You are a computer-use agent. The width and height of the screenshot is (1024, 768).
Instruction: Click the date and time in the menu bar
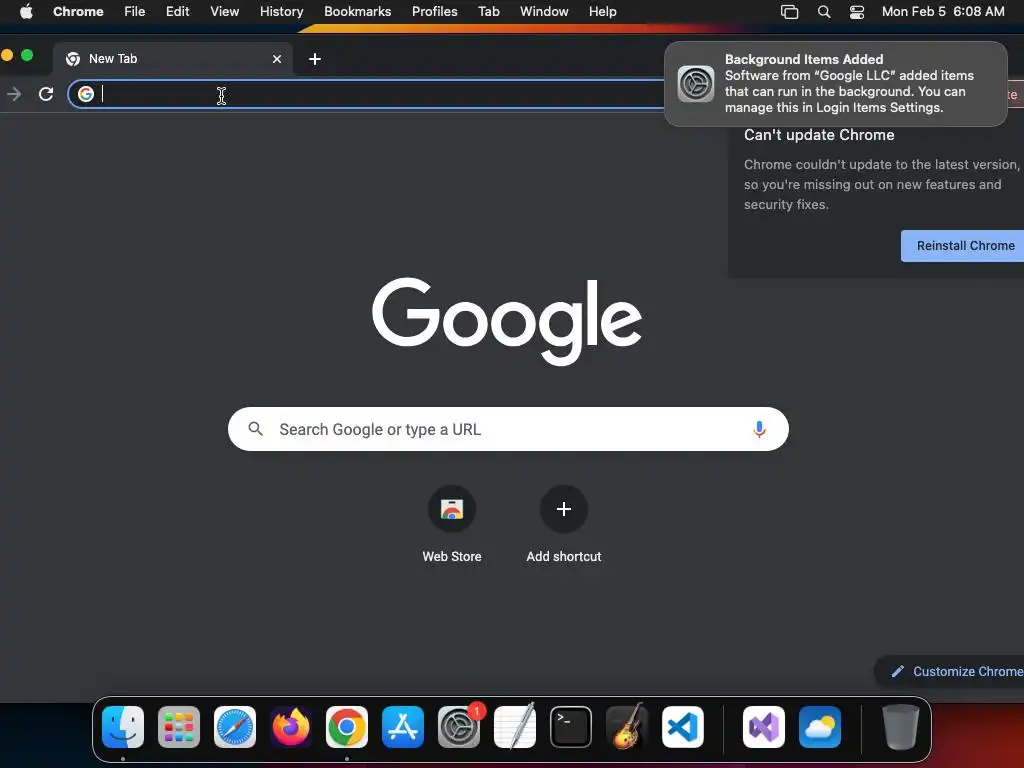(x=943, y=12)
